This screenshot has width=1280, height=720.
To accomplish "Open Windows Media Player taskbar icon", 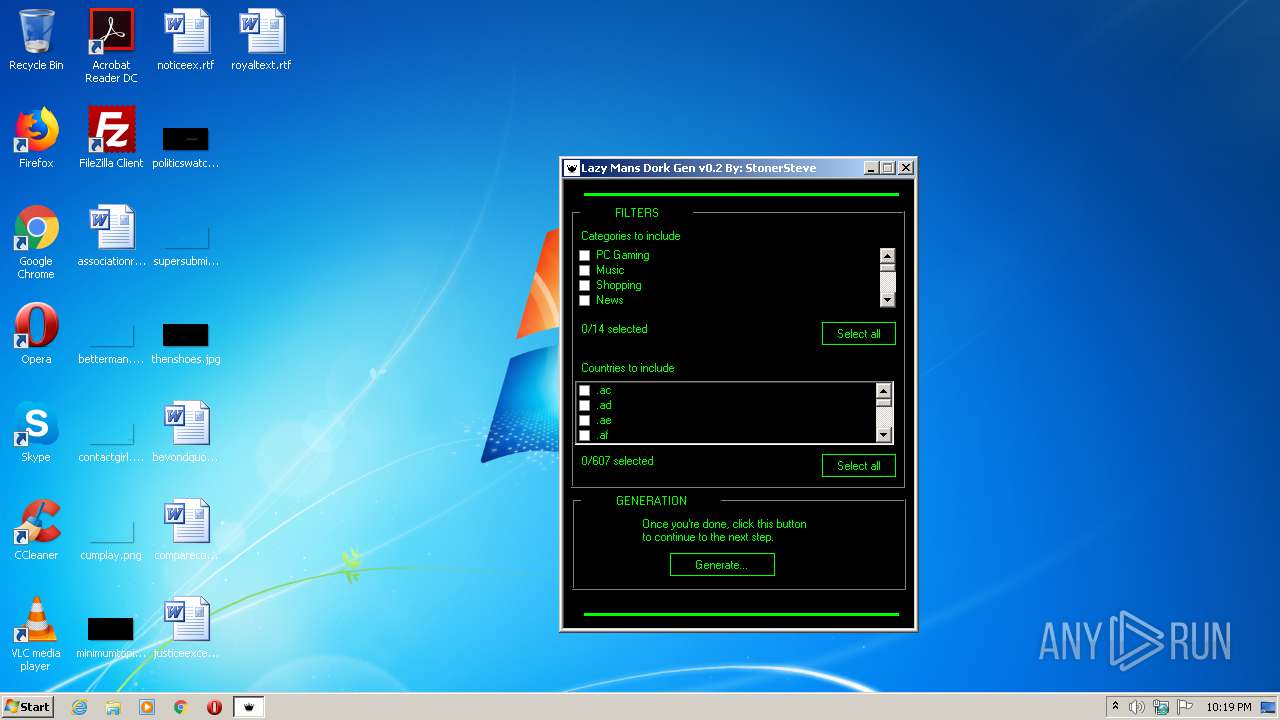I will coord(147,707).
